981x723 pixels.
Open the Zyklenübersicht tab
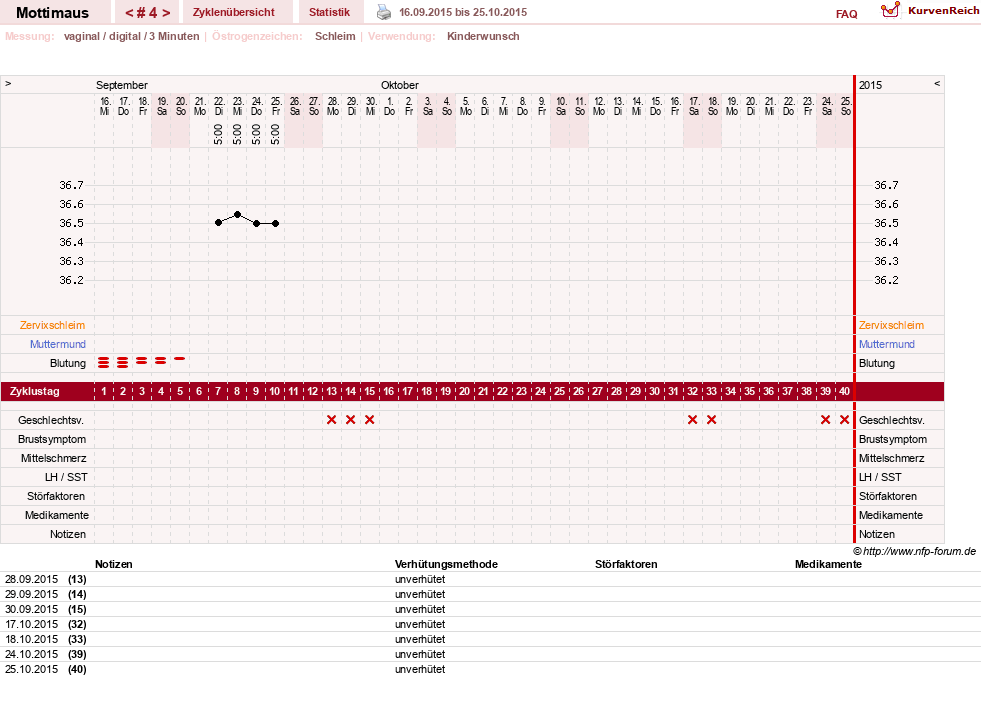[233, 12]
